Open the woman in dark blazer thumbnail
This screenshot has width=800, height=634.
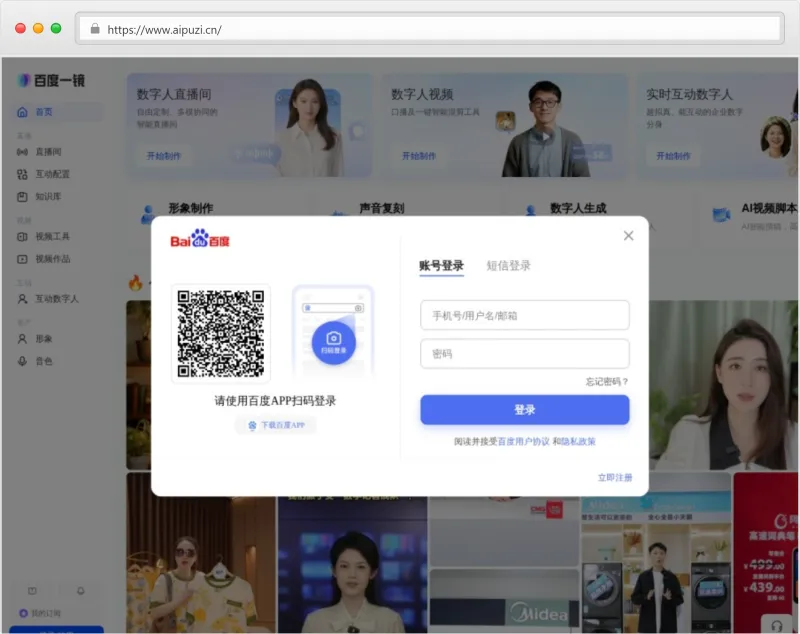(723, 385)
